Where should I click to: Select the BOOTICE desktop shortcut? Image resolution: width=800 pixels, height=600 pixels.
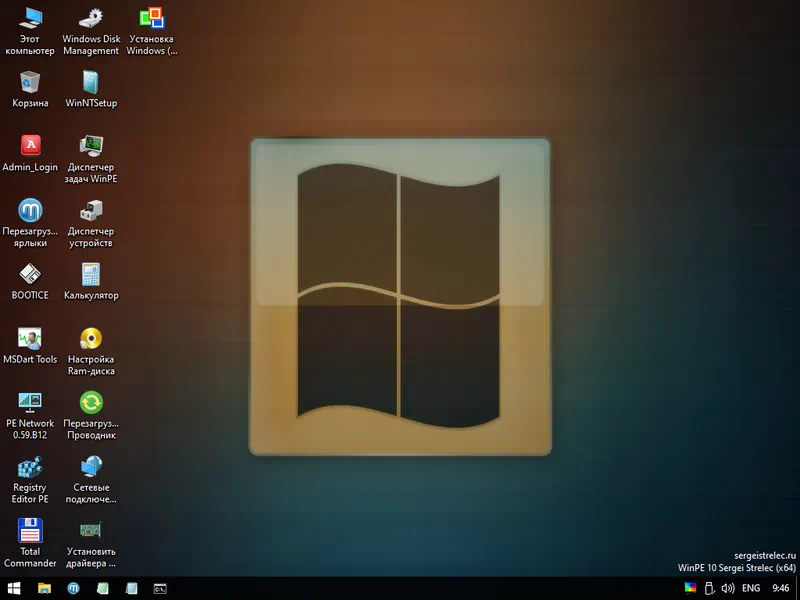(30, 282)
